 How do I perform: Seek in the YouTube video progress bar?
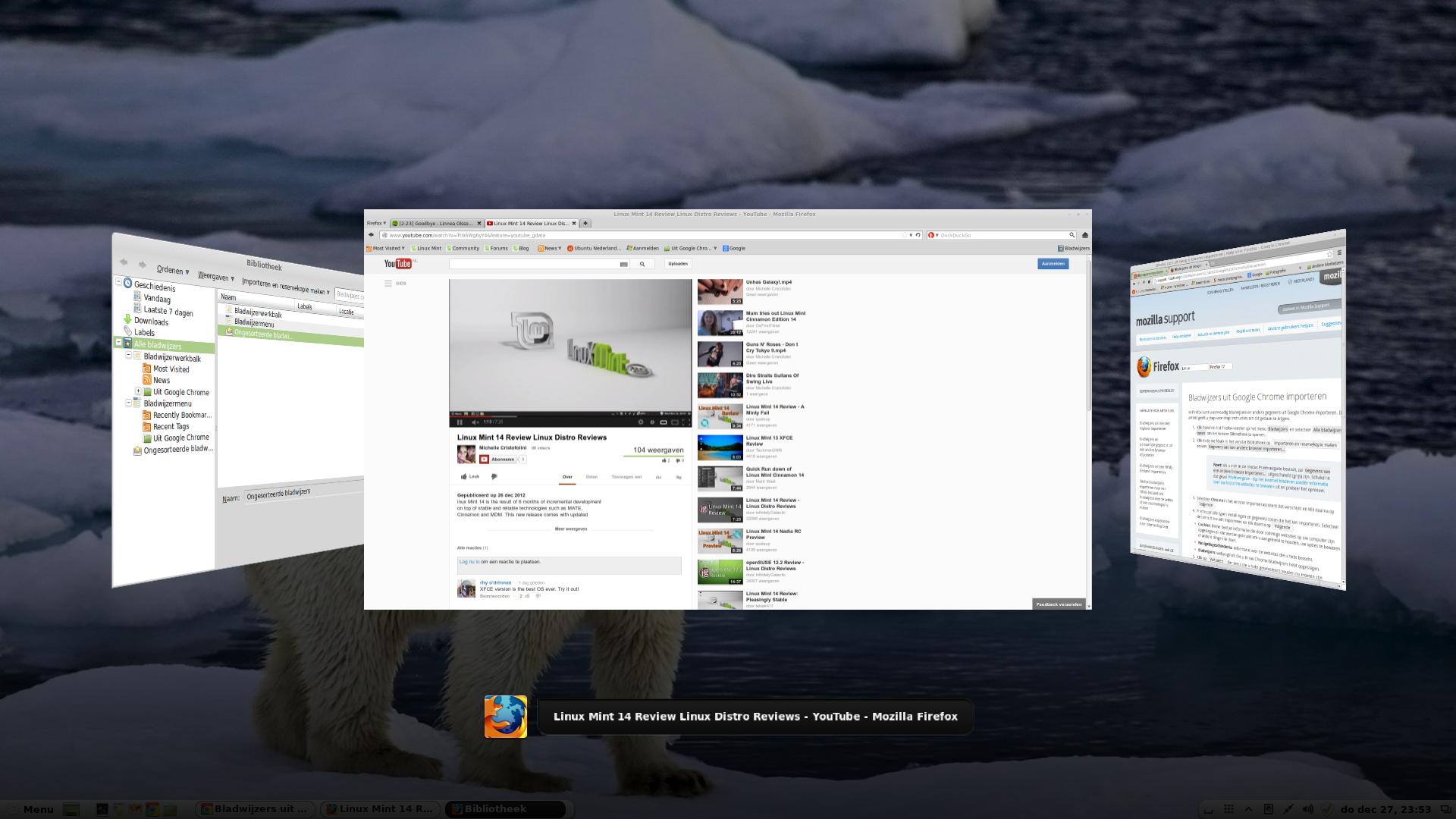(570, 416)
